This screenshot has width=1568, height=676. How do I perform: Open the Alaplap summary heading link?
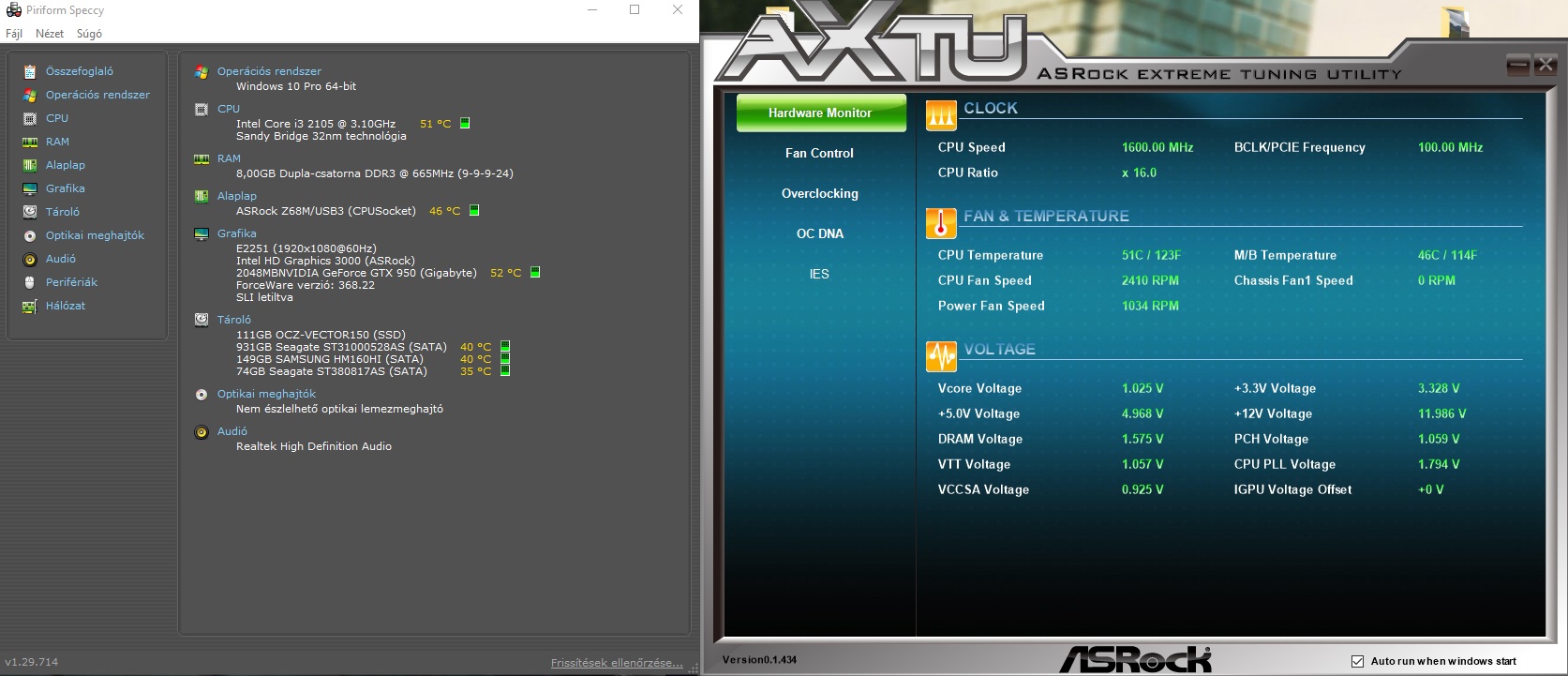tap(237, 196)
